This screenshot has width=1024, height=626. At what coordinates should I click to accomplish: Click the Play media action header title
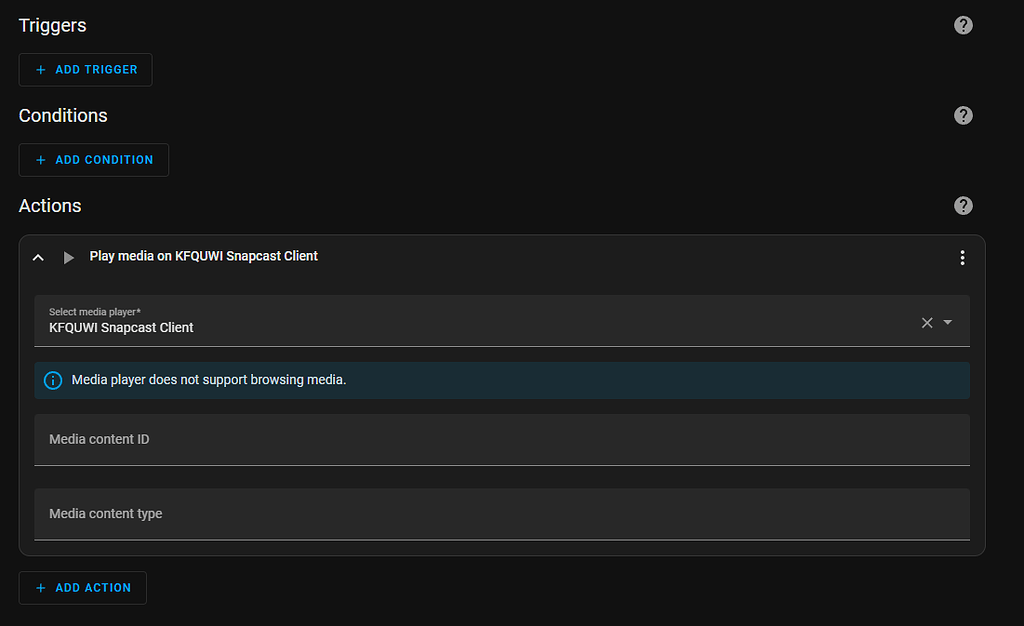tap(204, 256)
